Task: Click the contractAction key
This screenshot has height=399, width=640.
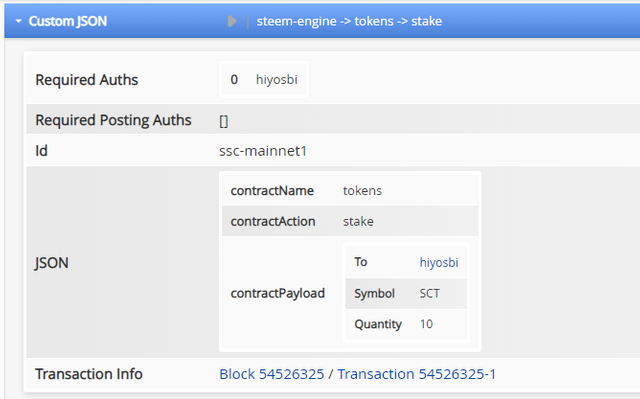Action: click(273, 221)
